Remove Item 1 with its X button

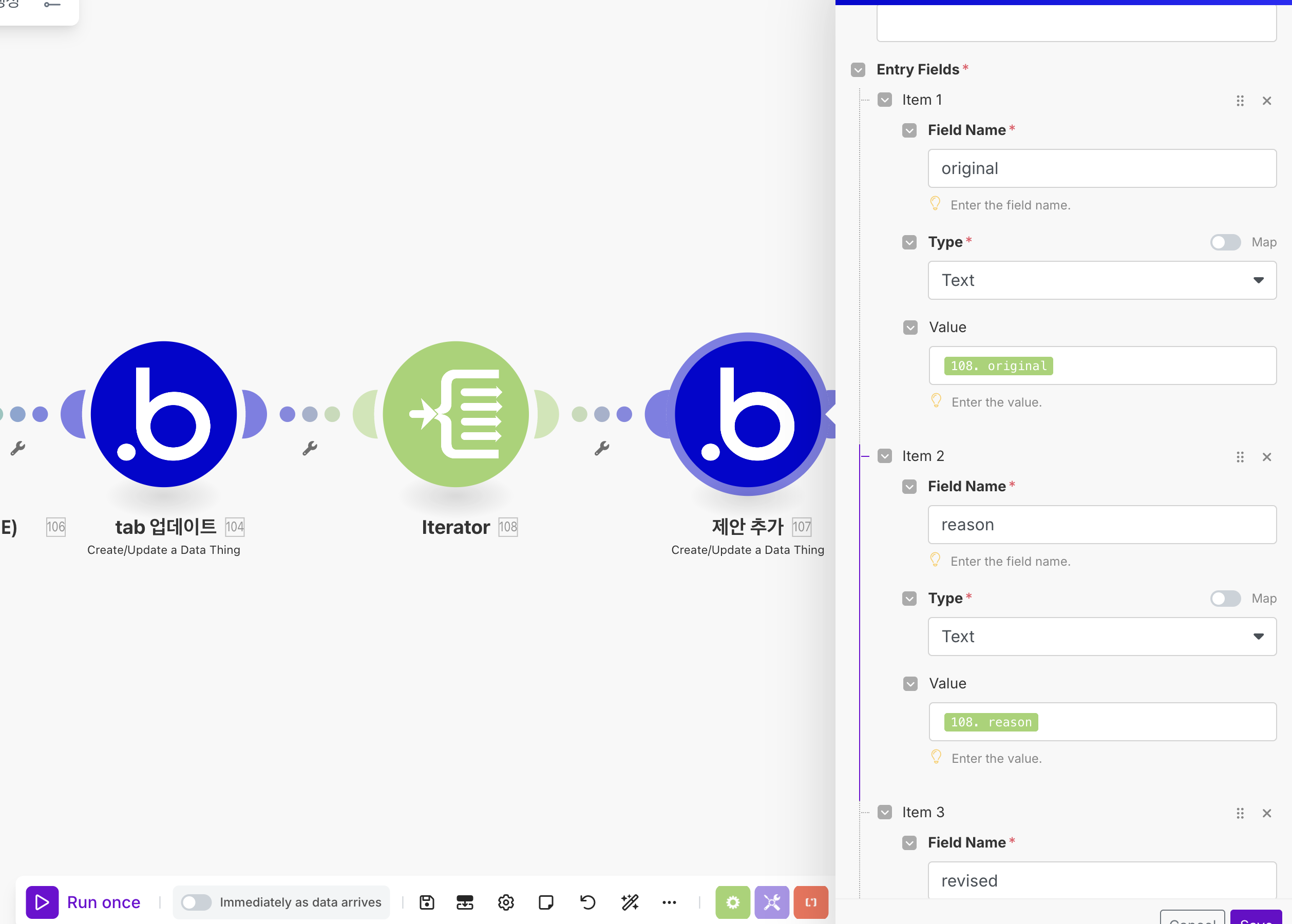coord(1266,101)
